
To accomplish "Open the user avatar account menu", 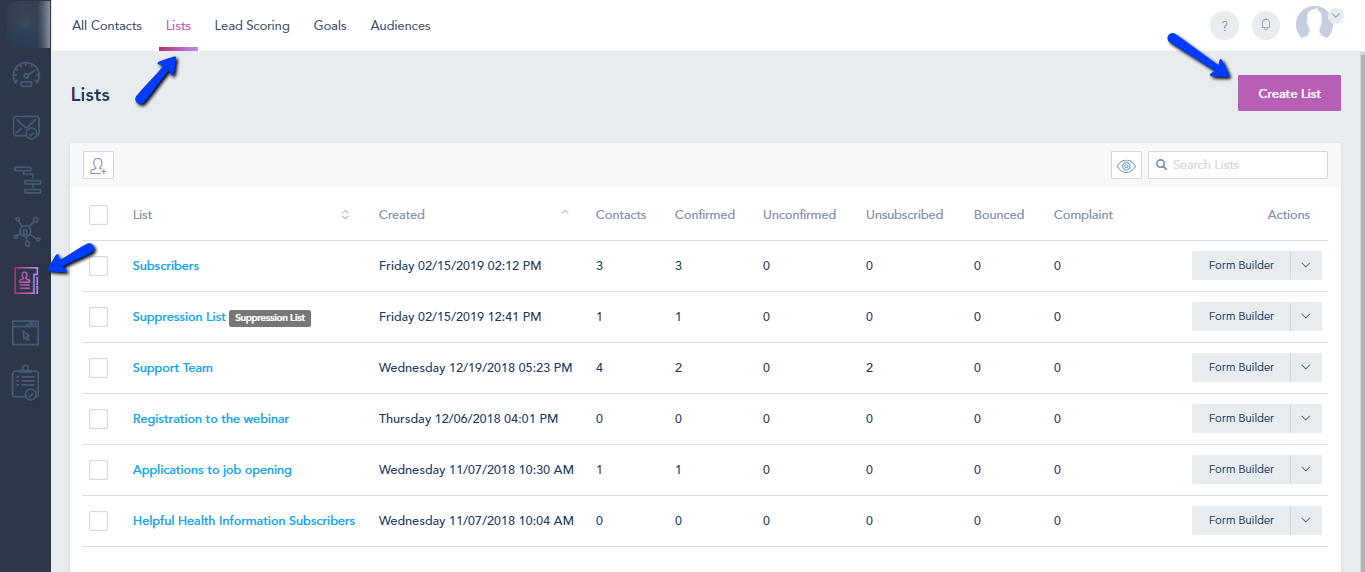I will pyautogui.click(x=1317, y=24).
